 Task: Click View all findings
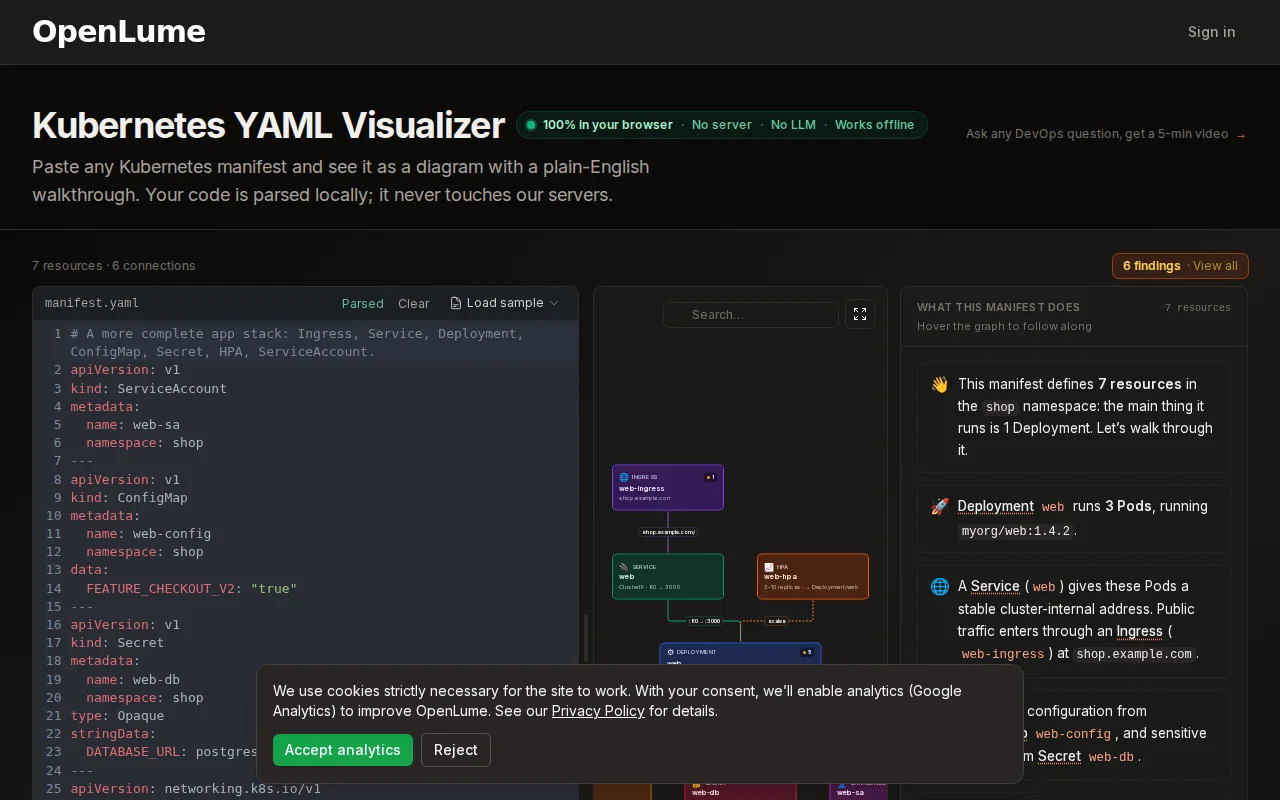pyautogui.click(x=1215, y=266)
